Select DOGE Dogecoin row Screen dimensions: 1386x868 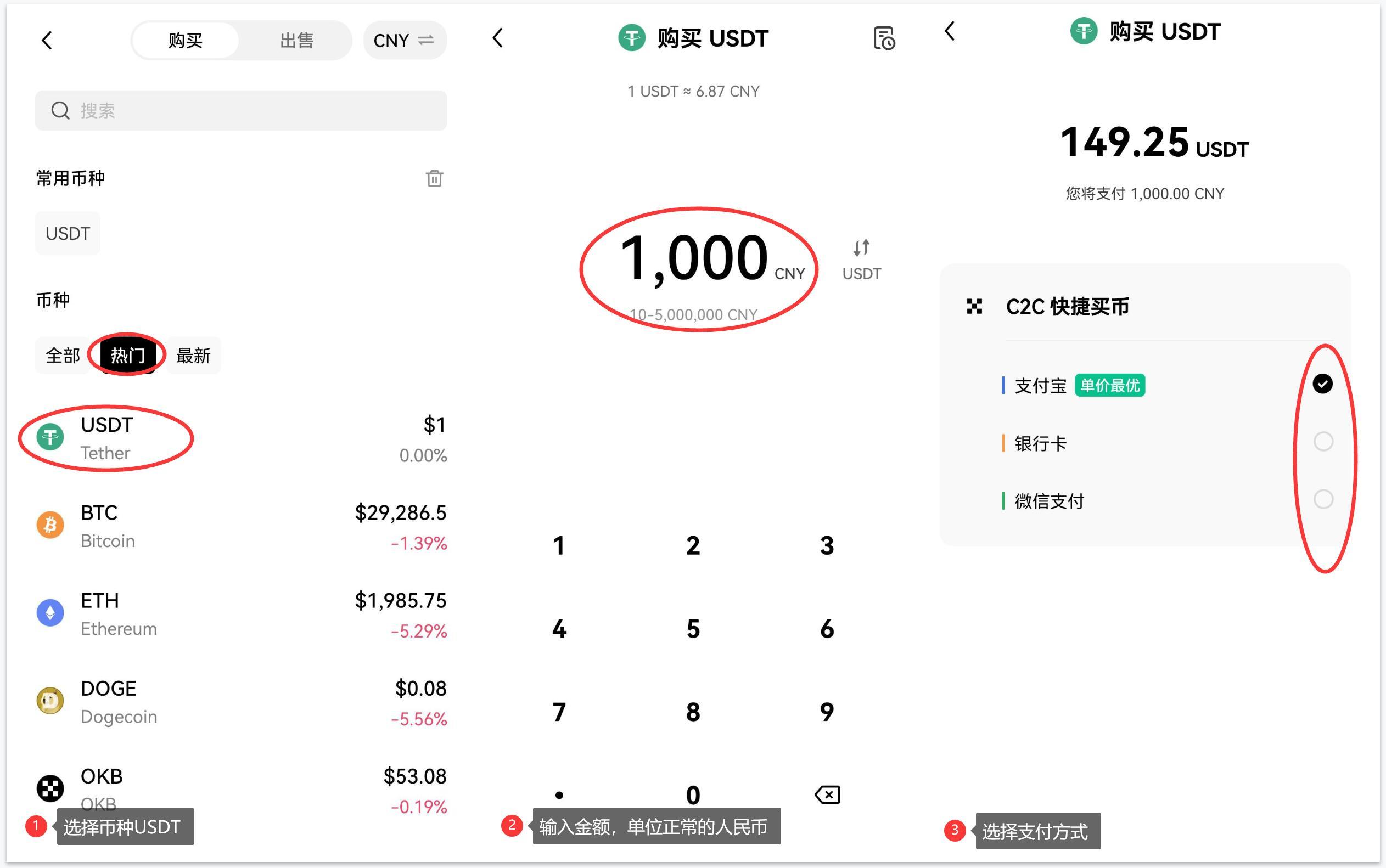(x=241, y=702)
